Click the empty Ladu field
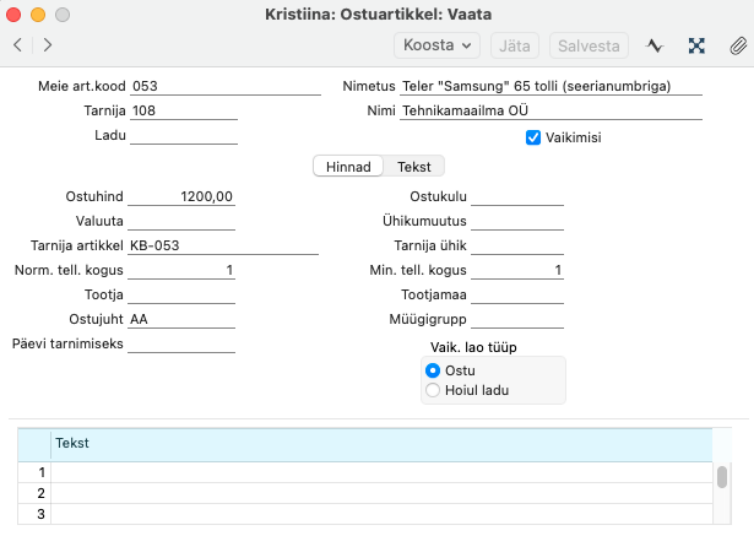 coord(184,136)
